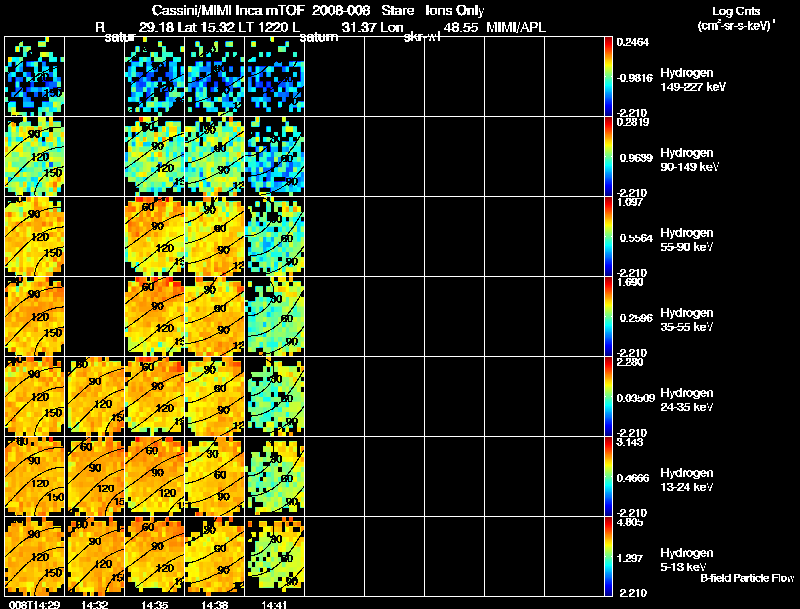
Task: Click the 'Hydrogen 24-35 keV' label
Action: click(x=687, y=400)
